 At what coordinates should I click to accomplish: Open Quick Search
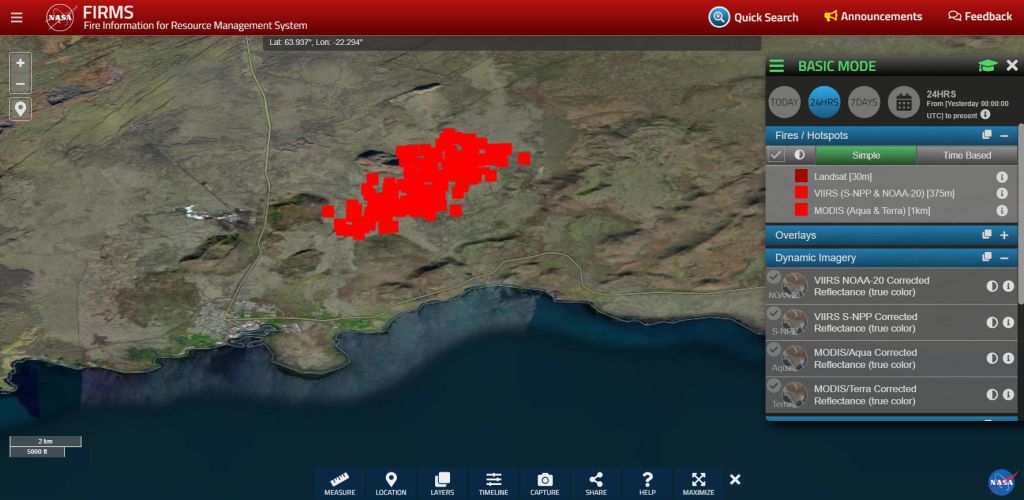coord(754,17)
